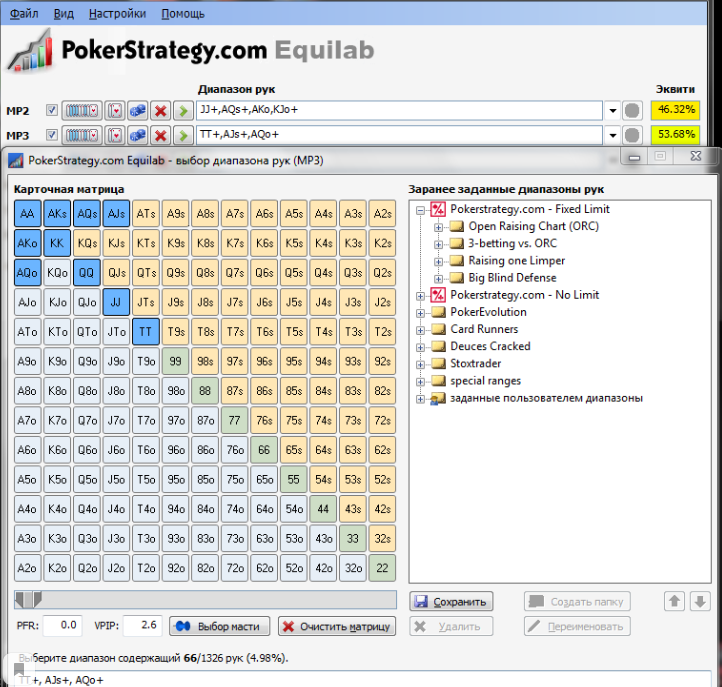Click the Сохранить button

pos(451,601)
